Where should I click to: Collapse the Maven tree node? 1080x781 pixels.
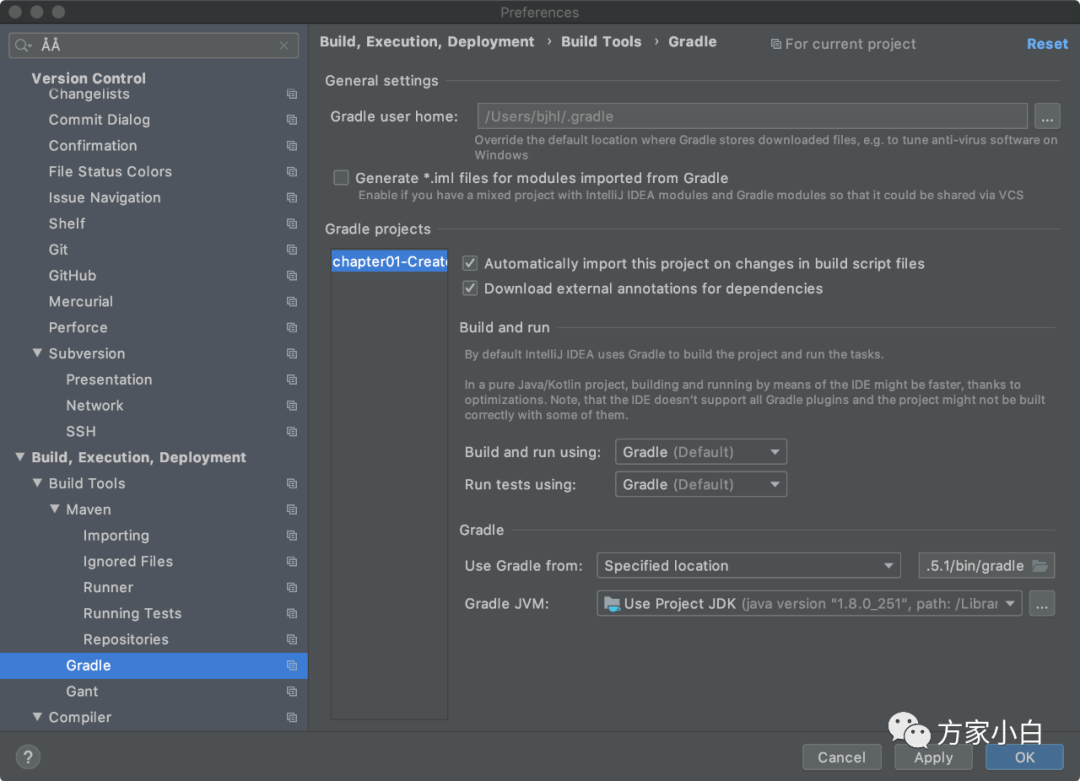point(56,510)
